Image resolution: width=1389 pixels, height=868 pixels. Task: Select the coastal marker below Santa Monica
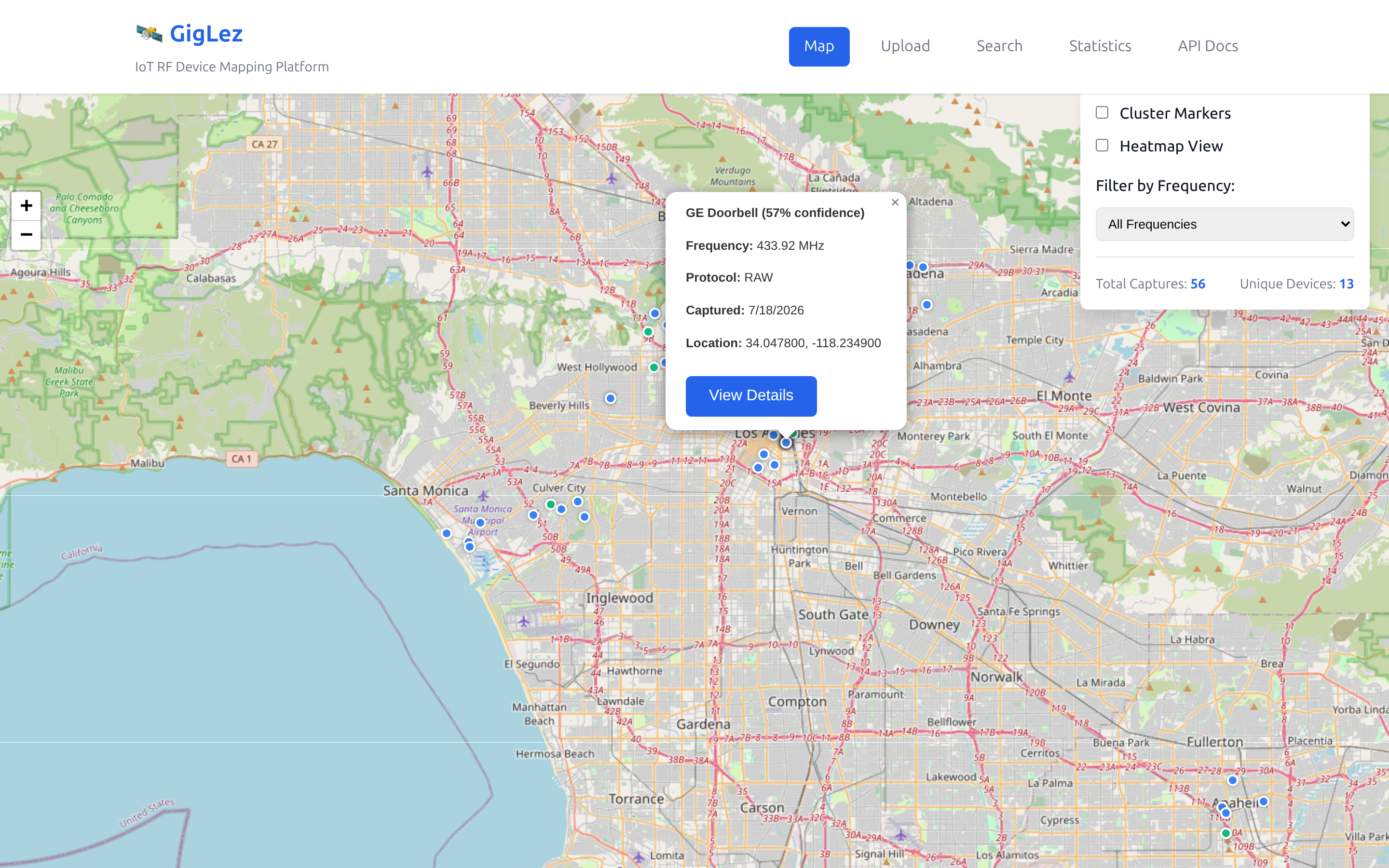(447, 533)
